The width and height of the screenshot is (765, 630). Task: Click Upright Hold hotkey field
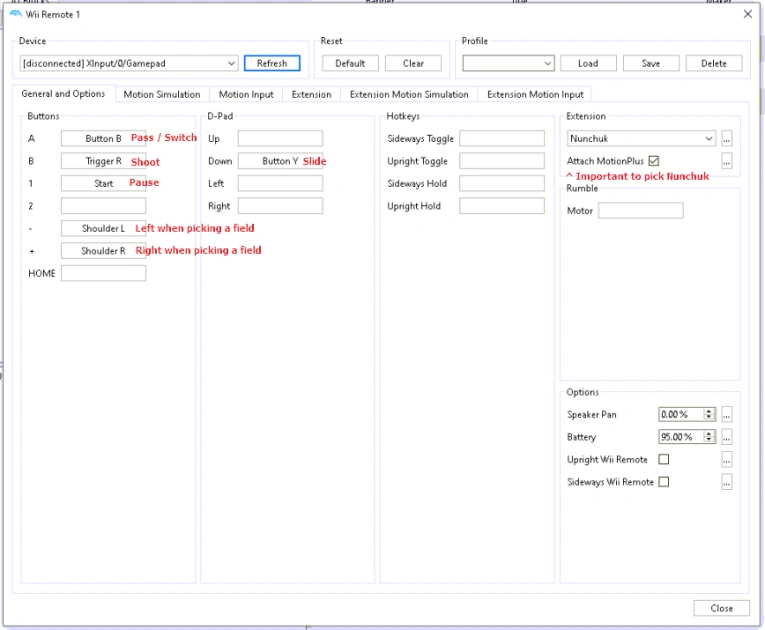point(502,206)
